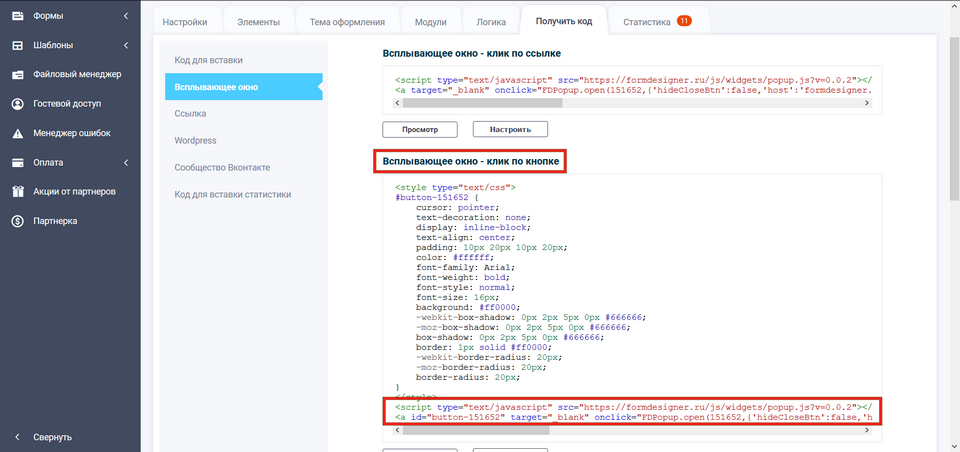Click the Templates icon in sidebar

(17, 45)
